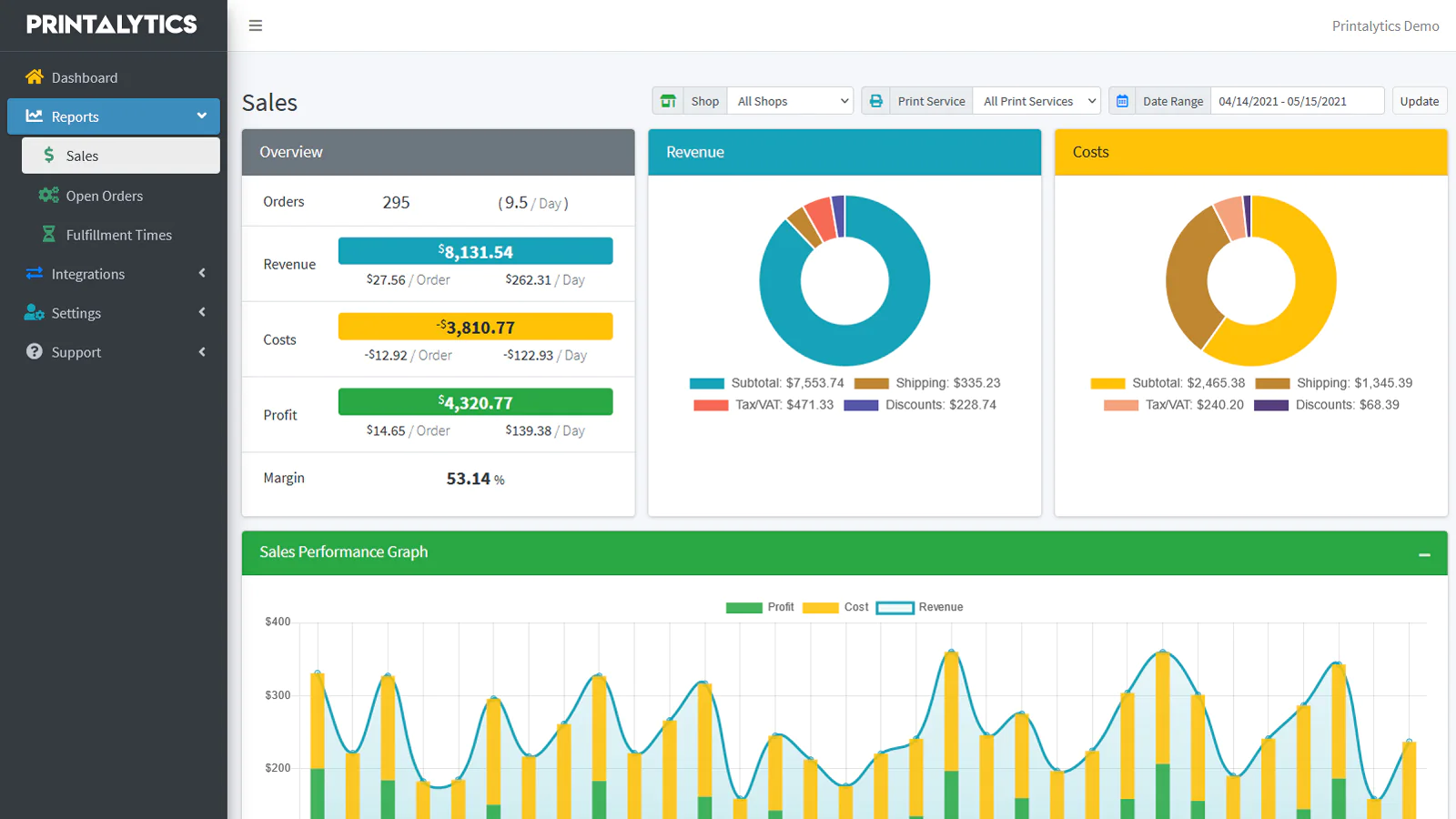Screen dimensions: 1456x819
Task: Toggle the Cost legend in the graph
Action: 835,607
